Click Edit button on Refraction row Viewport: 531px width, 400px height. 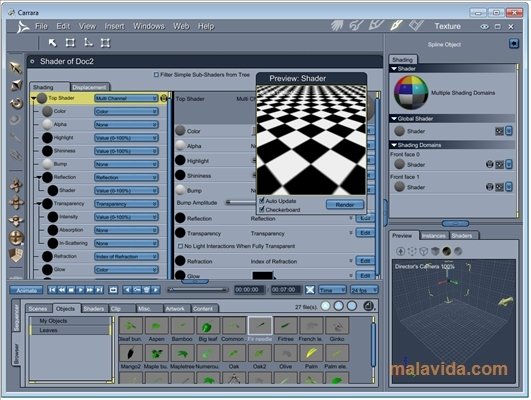[365, 261]
